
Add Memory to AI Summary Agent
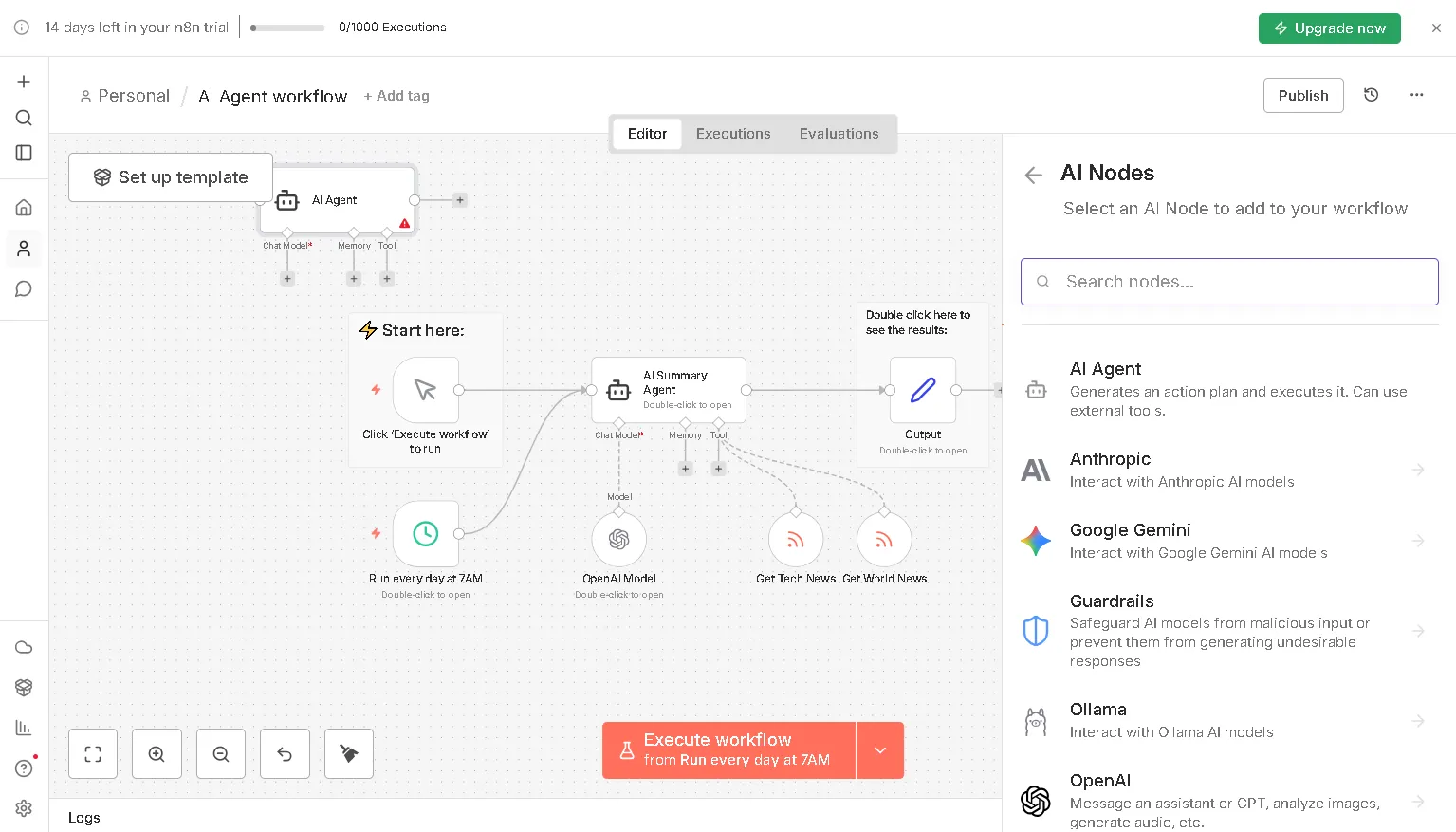click(686, 469)
